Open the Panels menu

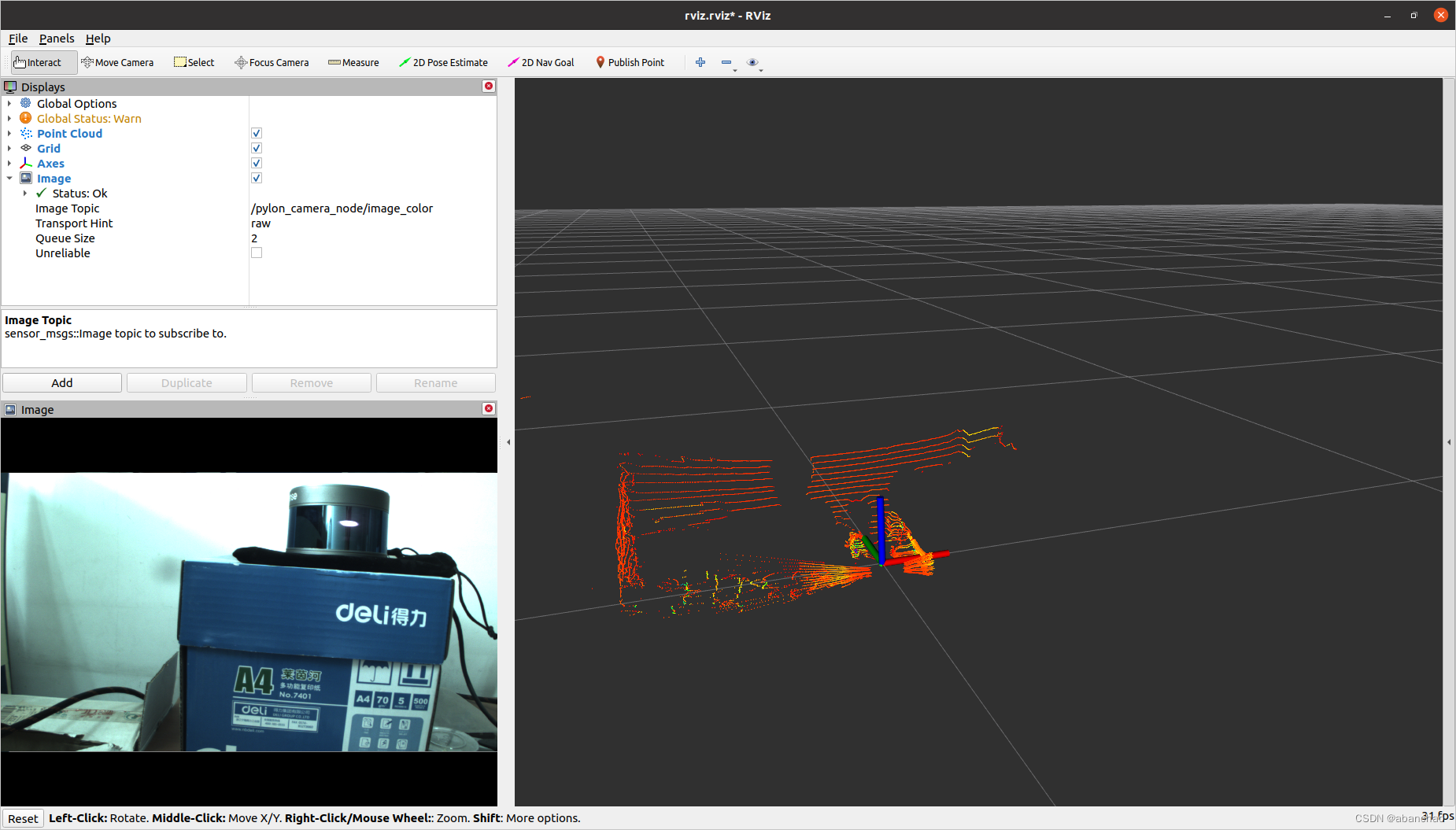(56, 38)
